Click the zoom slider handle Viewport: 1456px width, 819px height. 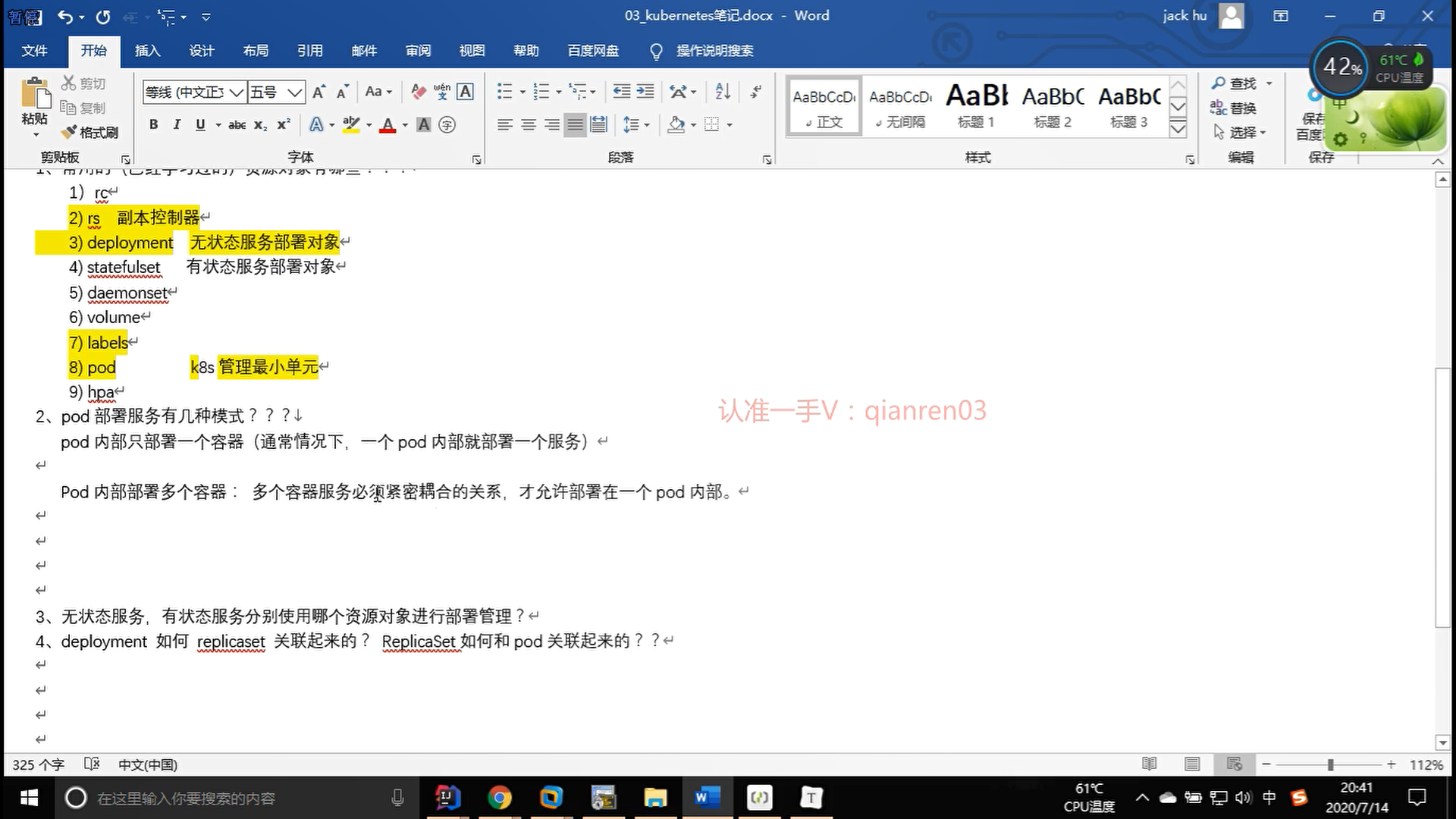click(1330, 764)
